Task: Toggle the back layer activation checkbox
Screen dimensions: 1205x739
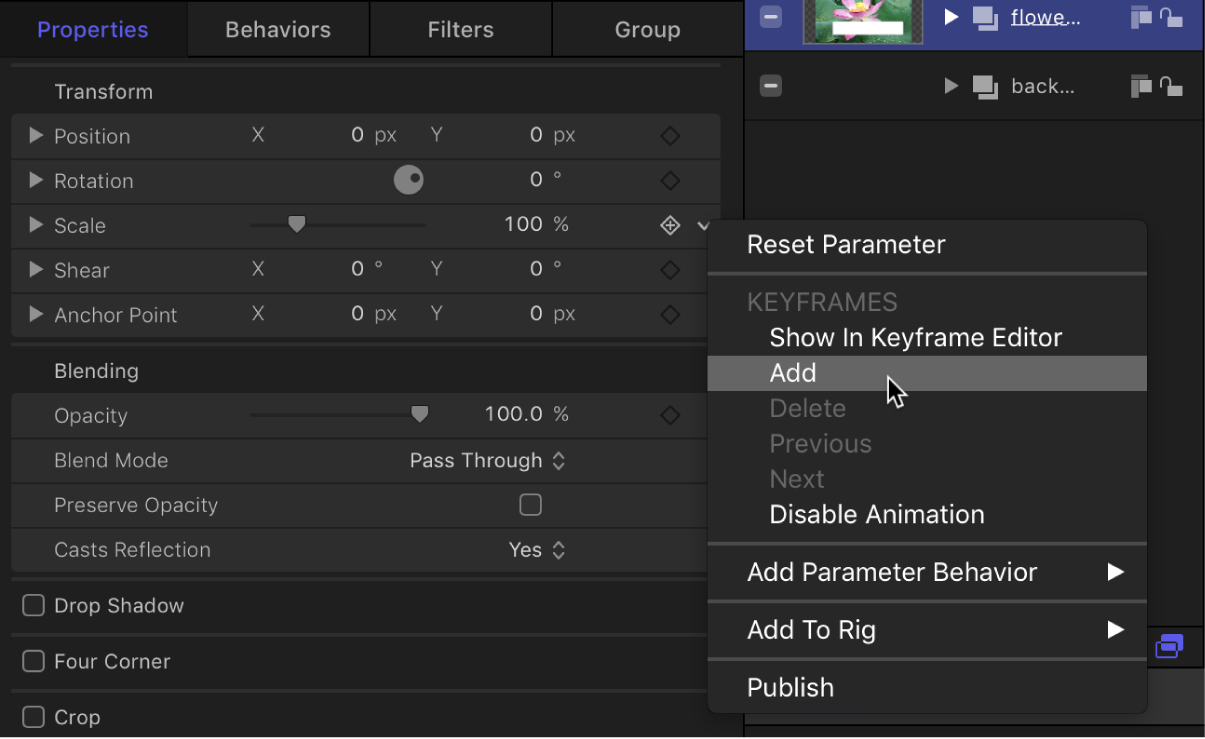Action: [x=770, y=86]
